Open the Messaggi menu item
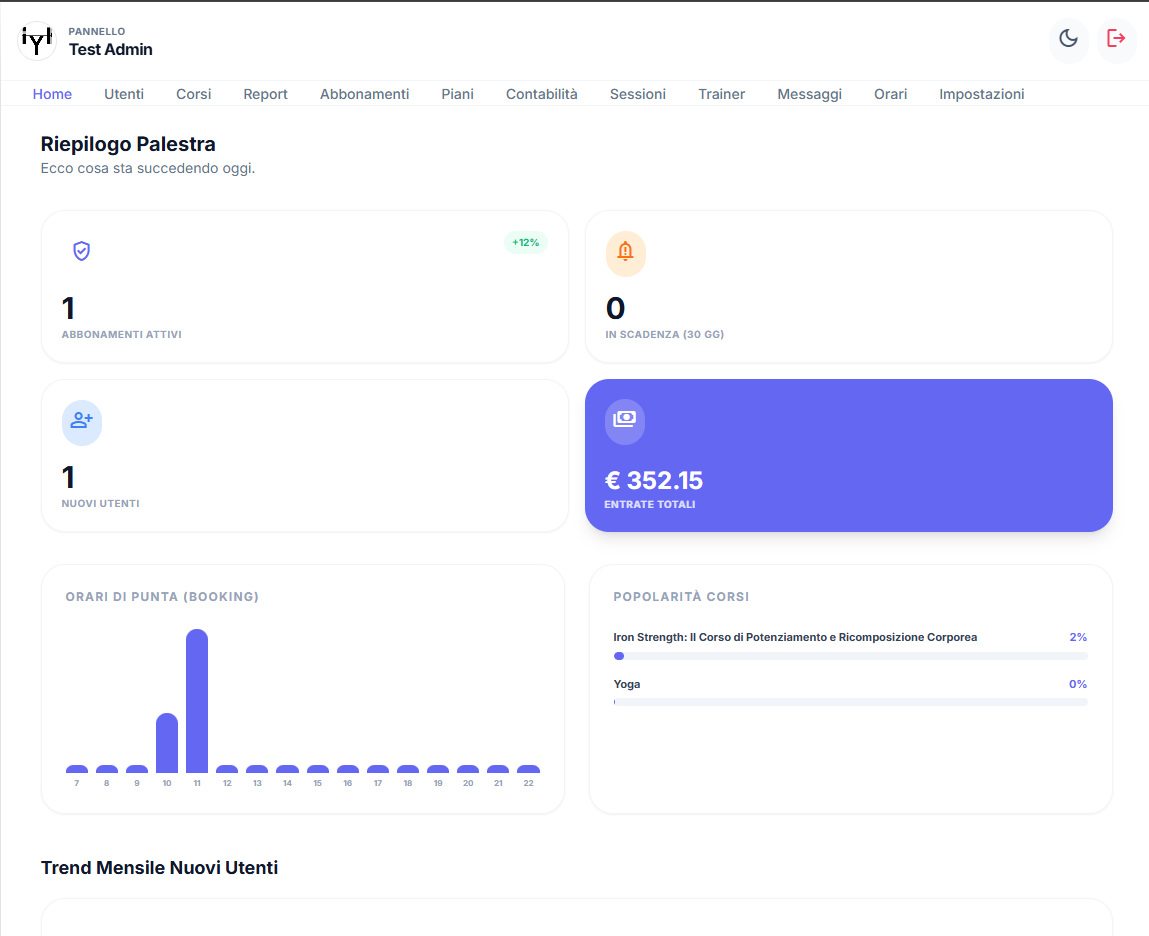1149x936 pixels. 809,93
